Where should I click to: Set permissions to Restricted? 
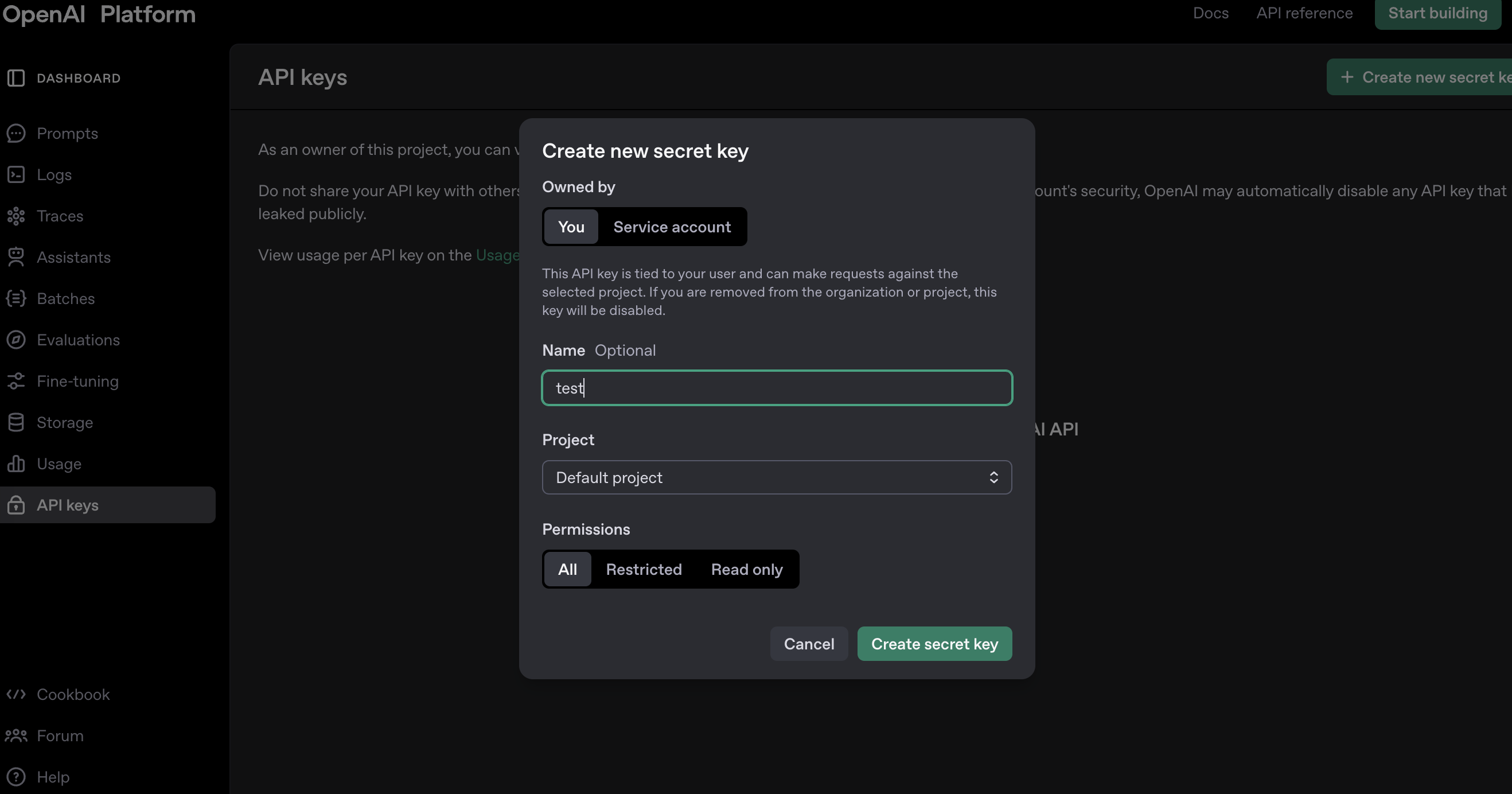[x=644, y=569]
